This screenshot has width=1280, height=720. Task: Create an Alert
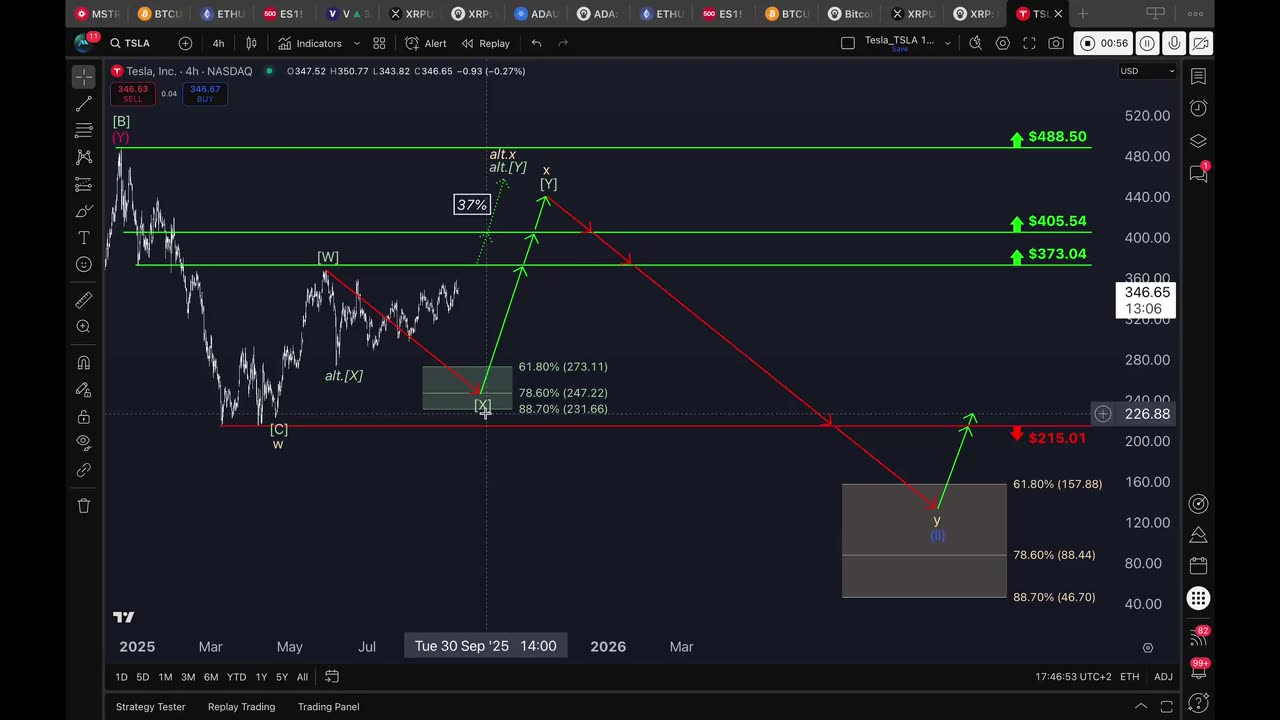[x=426, y=43]
